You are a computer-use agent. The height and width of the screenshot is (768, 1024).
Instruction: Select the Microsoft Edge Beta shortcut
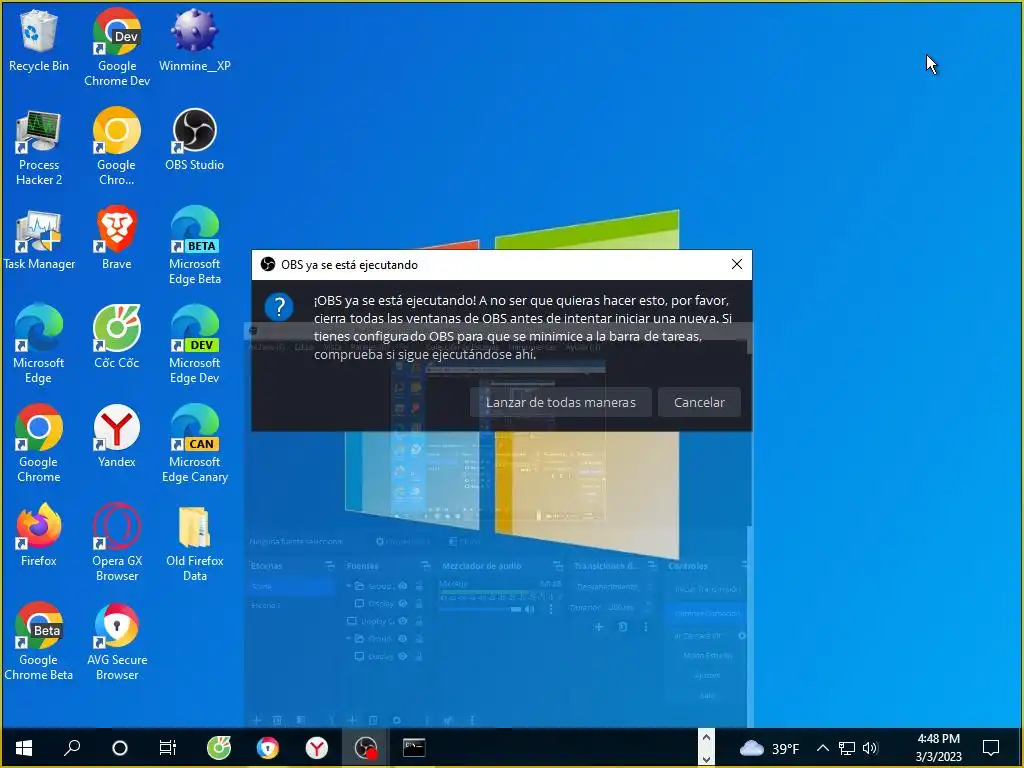click(x=195, y=246)
